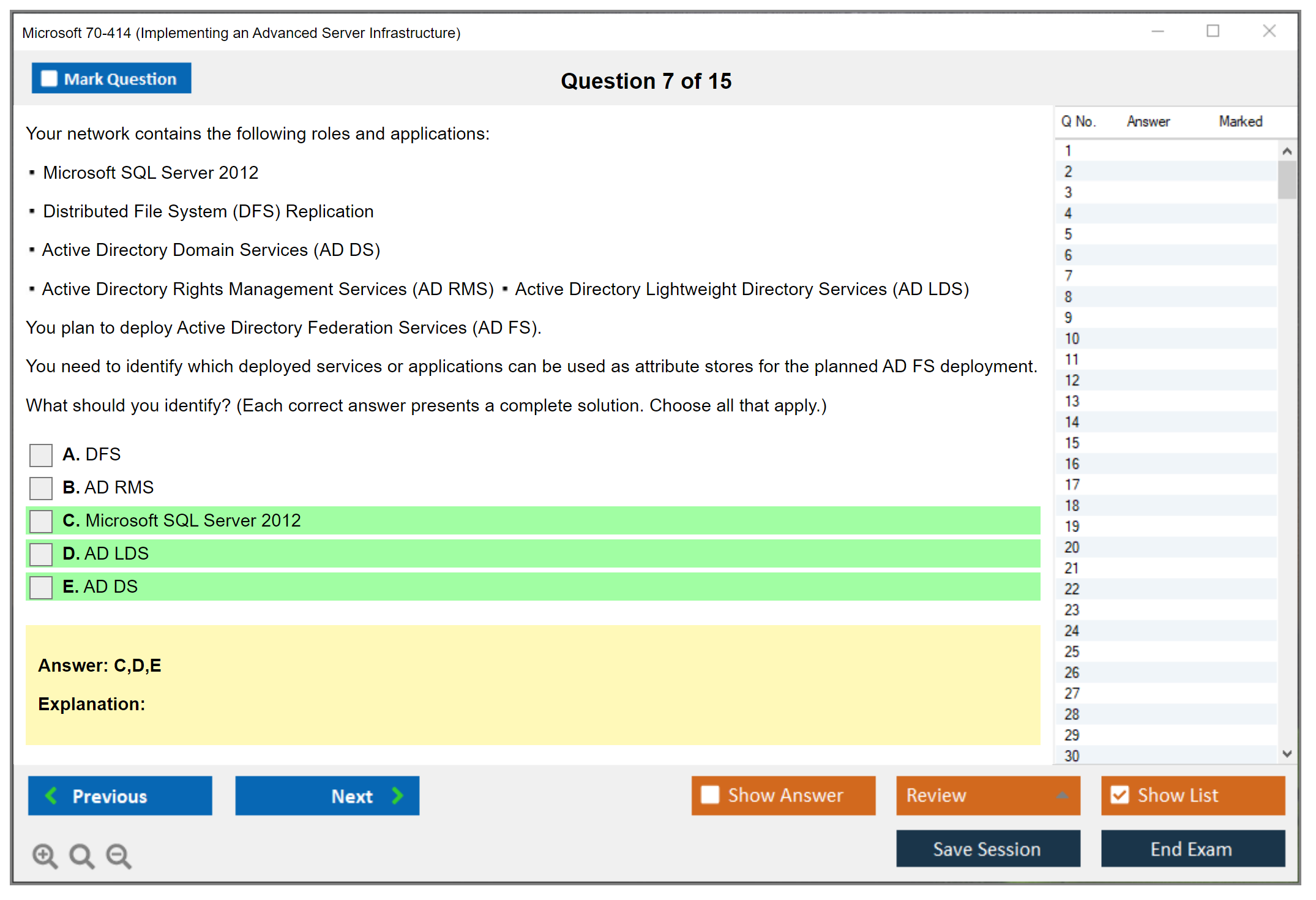Select question 25 in the list
This screenshot has height=900, width=1316.
pyautogui.click(x=1072, y=651)
